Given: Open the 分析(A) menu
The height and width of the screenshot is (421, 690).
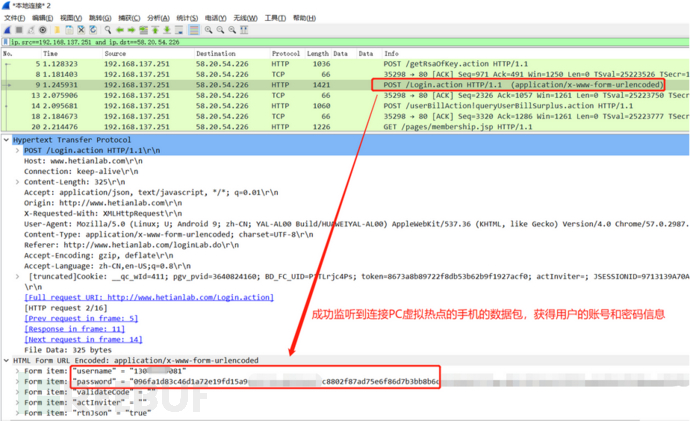Looking at the screenshot, I should click(x=158, y=18).
